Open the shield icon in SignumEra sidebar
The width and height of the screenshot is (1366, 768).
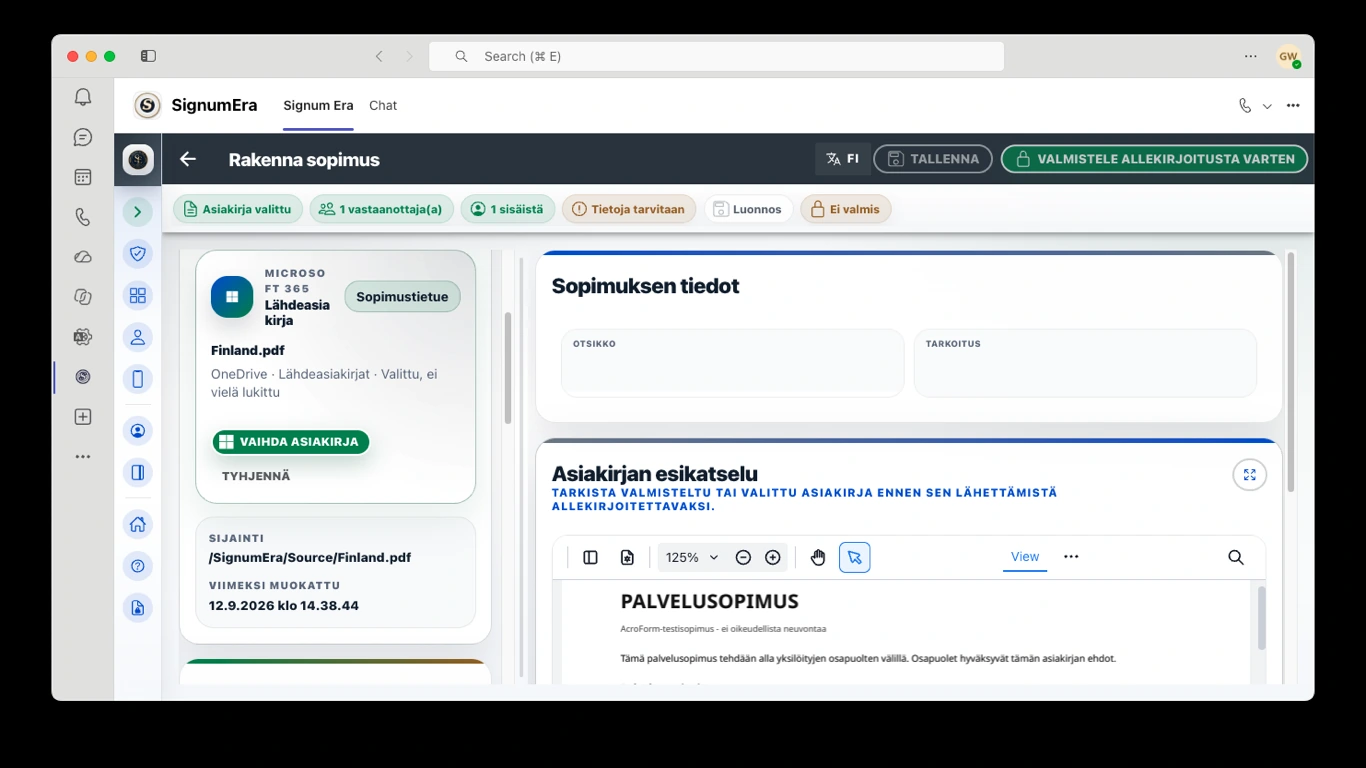(x=138, y=253)
